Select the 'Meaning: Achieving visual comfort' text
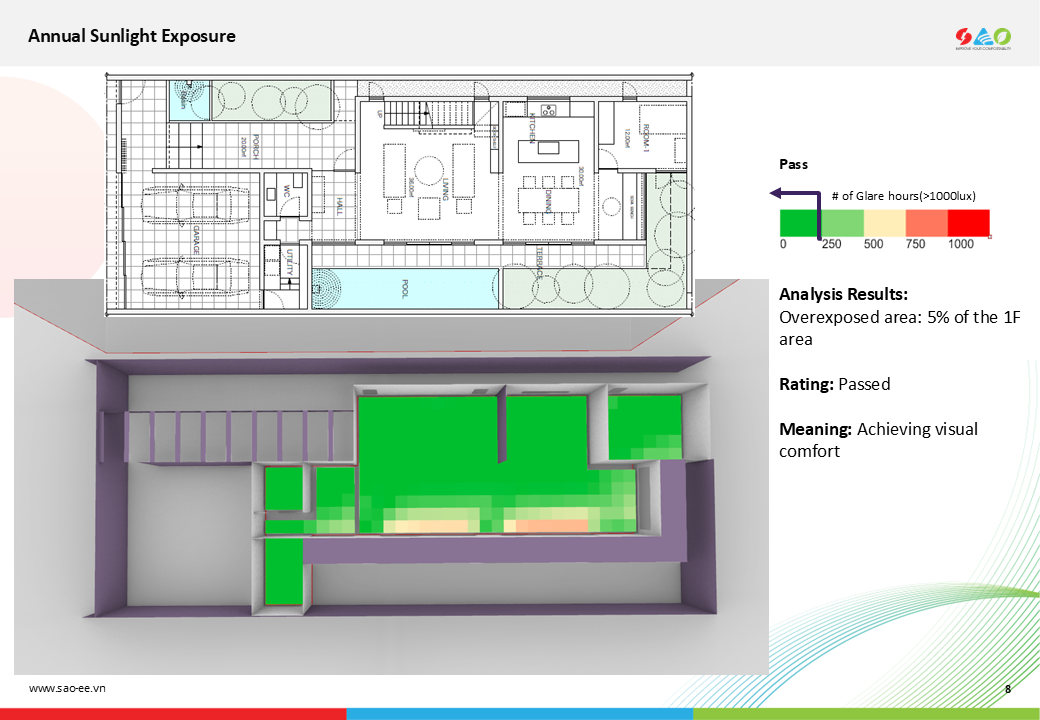Image resolution: width=1040 pixels, height=720 pixels. click(x=878, y=440)
